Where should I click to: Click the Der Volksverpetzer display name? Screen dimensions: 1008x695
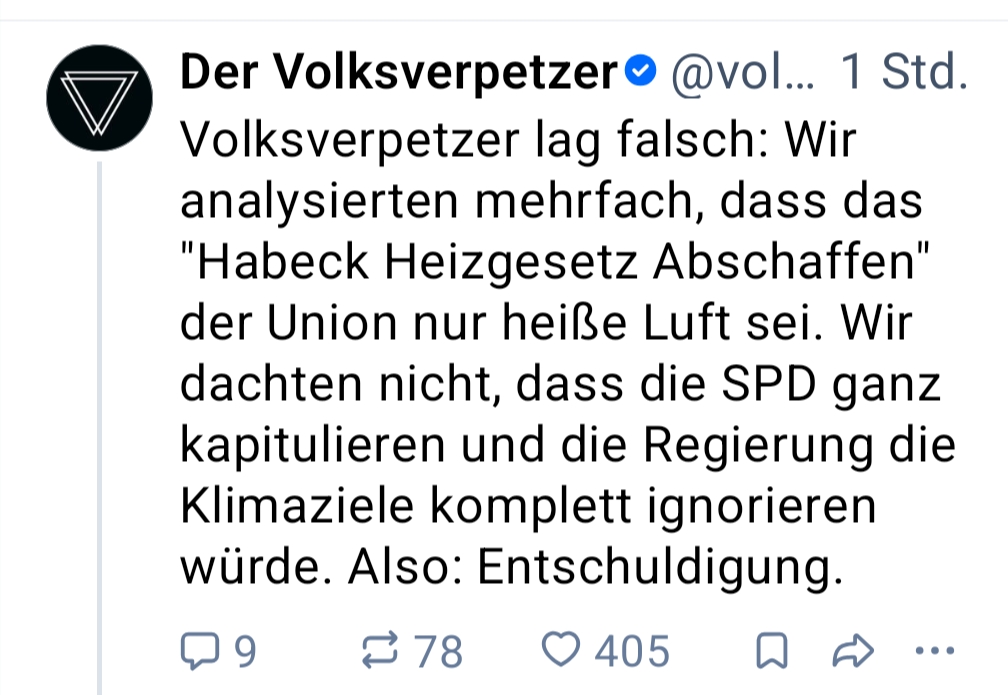pyautogui.click(x=400, y=72)
